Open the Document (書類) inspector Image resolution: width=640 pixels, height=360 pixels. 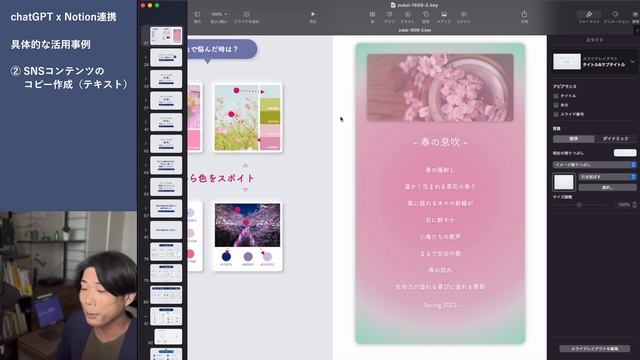click(x=636, y=14)
